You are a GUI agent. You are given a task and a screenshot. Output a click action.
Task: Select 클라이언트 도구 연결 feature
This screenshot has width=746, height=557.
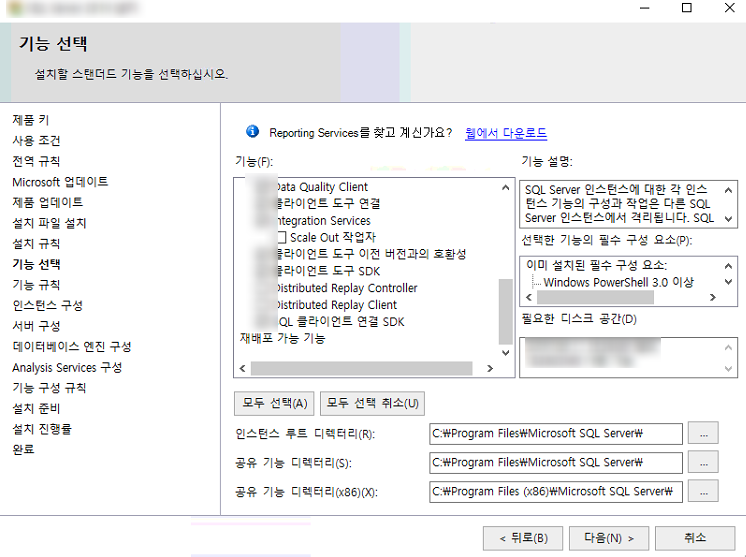tap(328, 204)
